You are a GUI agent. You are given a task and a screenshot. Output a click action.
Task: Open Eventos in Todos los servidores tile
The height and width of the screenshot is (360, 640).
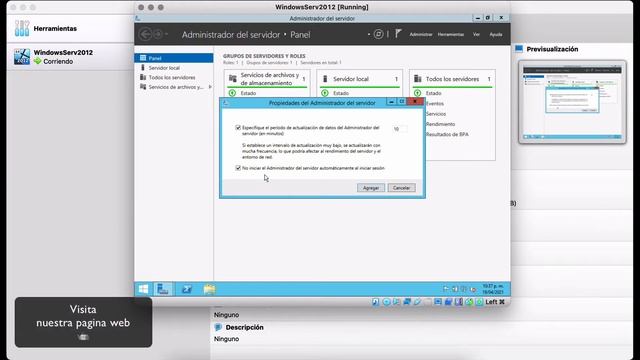click(435, 104)
